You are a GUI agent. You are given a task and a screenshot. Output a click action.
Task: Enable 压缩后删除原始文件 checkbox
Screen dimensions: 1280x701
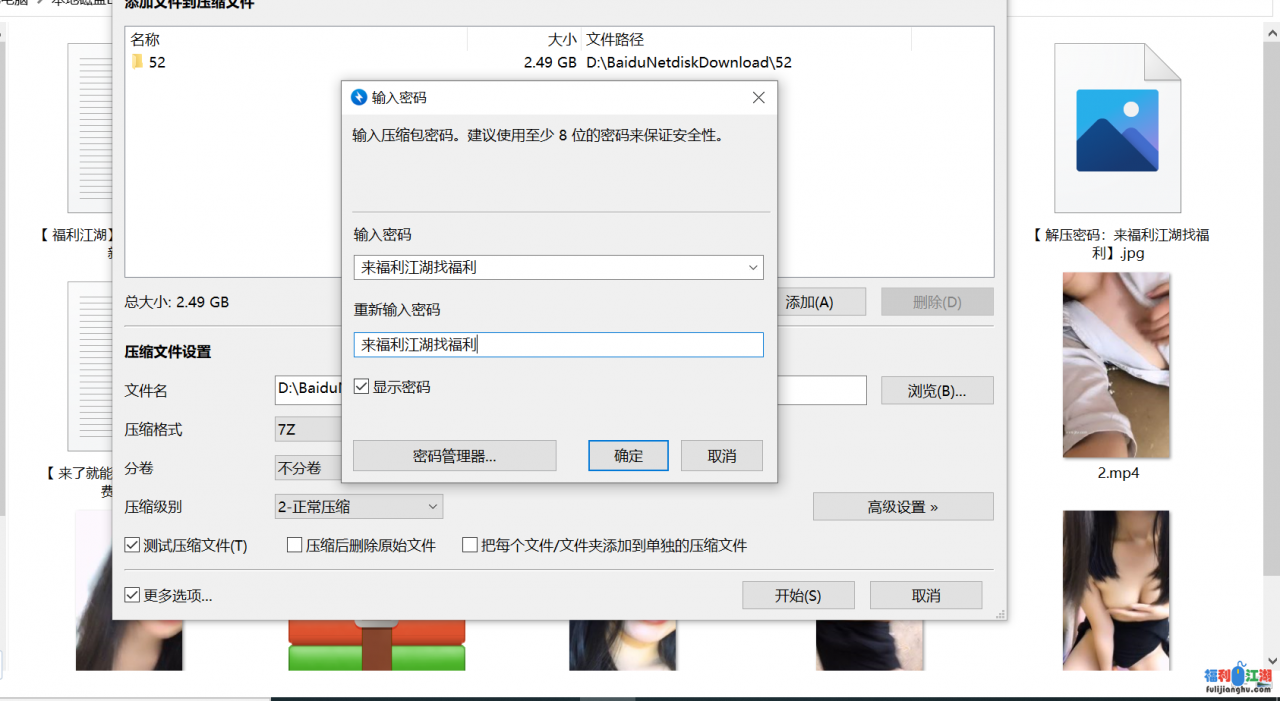point(295,545)
